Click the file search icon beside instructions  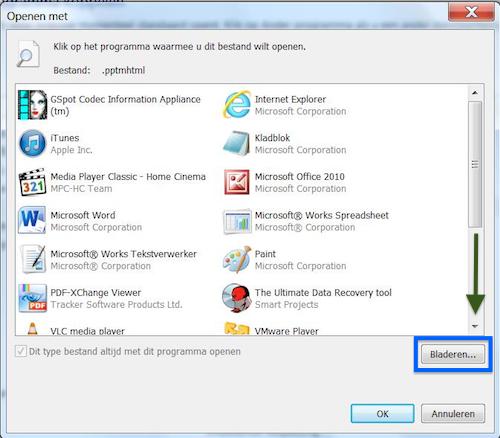pos(28,54)
